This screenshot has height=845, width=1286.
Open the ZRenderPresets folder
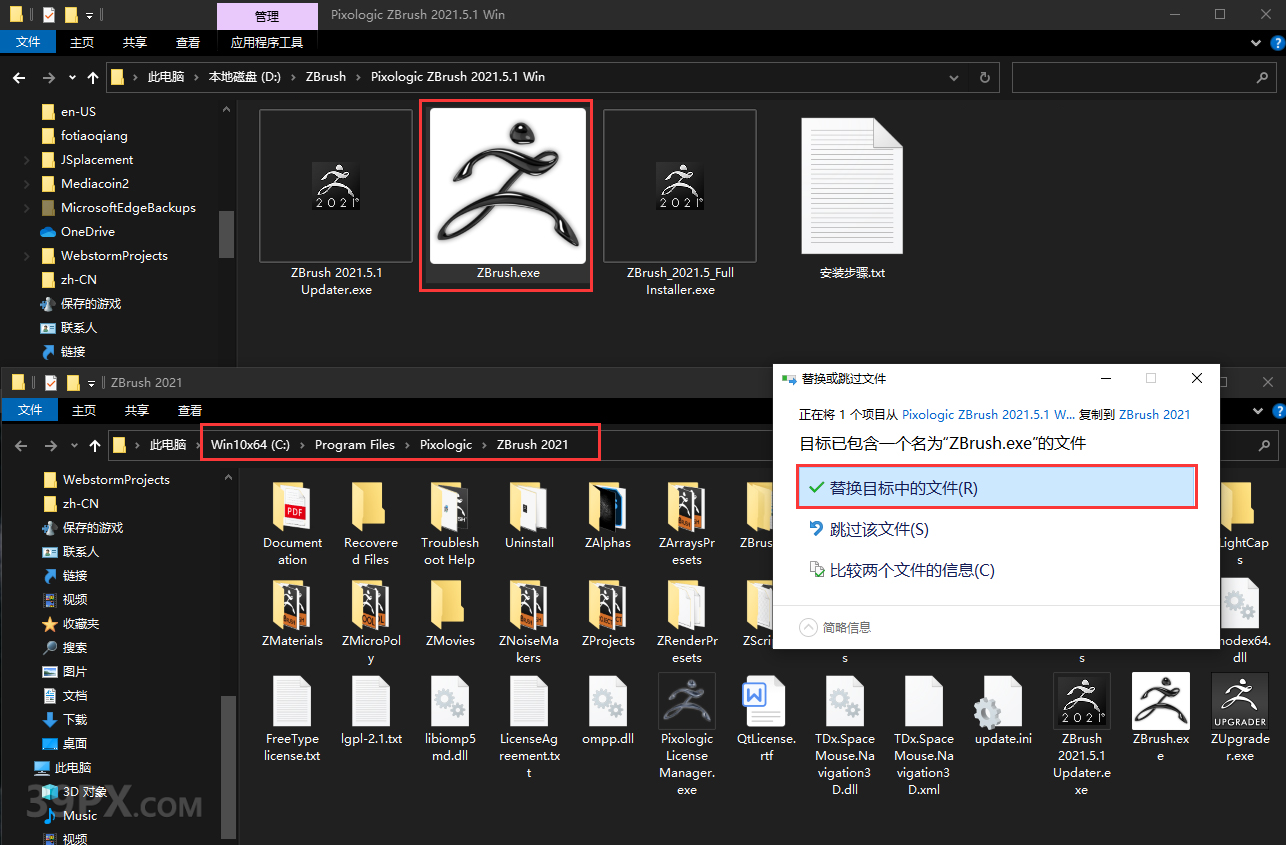(x=687, y=621)
